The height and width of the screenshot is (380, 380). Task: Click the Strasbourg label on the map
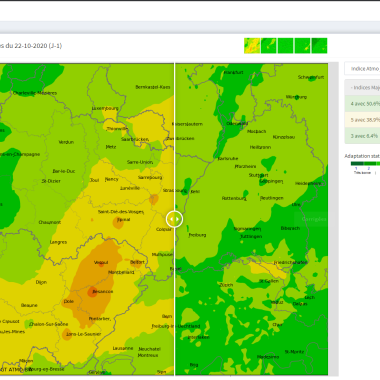pyautogui.click(x=175, y=190)
